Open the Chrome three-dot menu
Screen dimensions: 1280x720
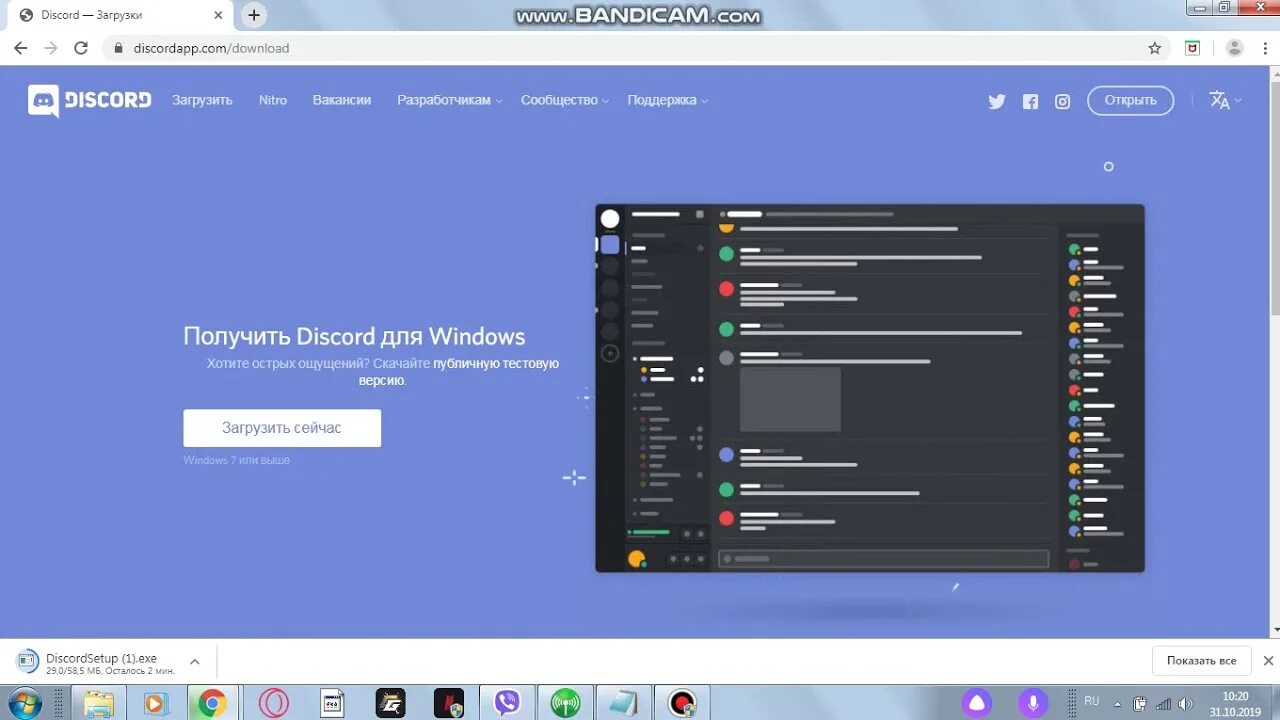coord(1264,48)
